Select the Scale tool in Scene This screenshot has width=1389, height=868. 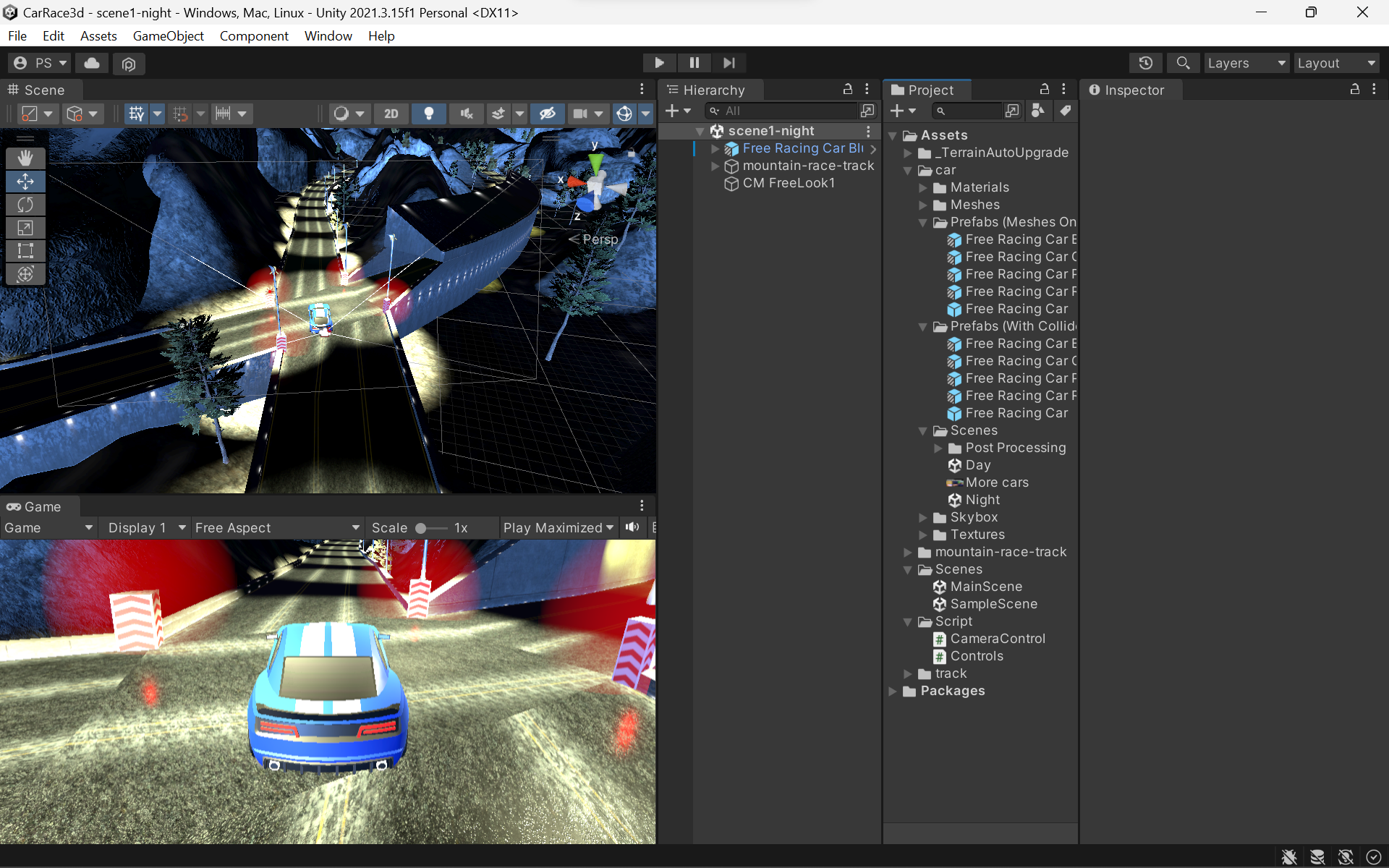(25, 228)
